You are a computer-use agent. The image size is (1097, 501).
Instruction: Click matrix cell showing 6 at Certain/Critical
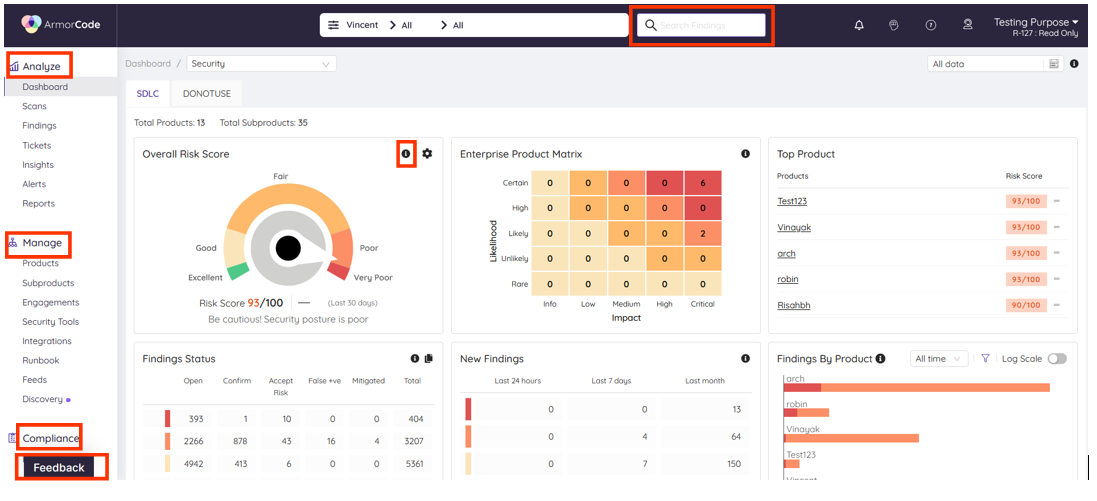point(702,183)
